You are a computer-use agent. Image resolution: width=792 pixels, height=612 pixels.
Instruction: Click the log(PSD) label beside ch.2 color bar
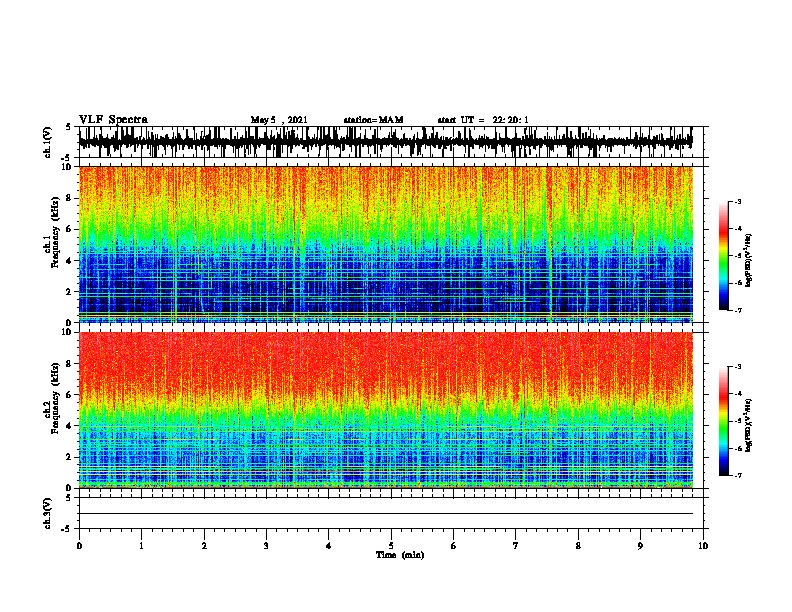click(x=749, y=425)
